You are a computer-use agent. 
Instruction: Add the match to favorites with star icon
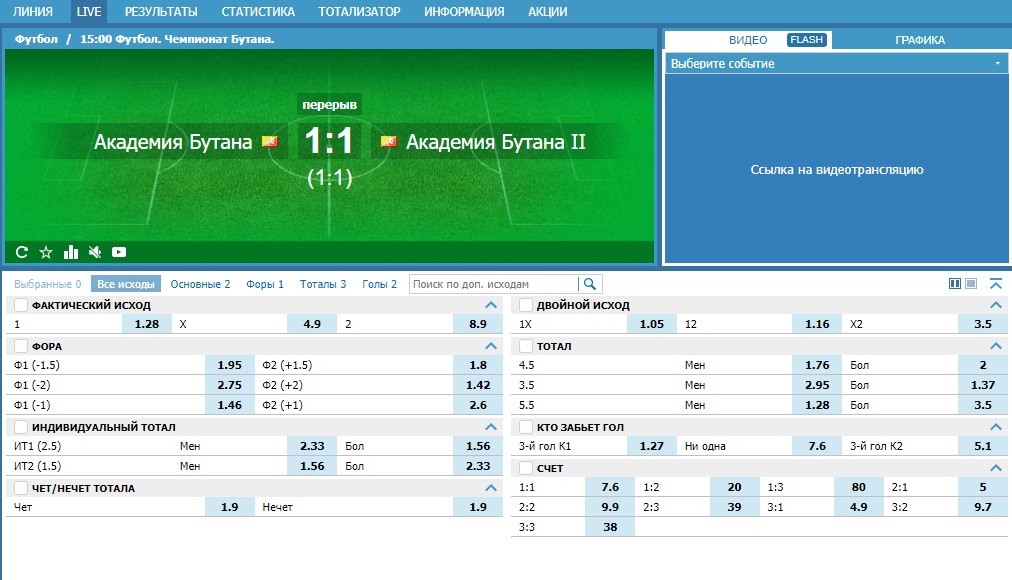coord(46,252)
